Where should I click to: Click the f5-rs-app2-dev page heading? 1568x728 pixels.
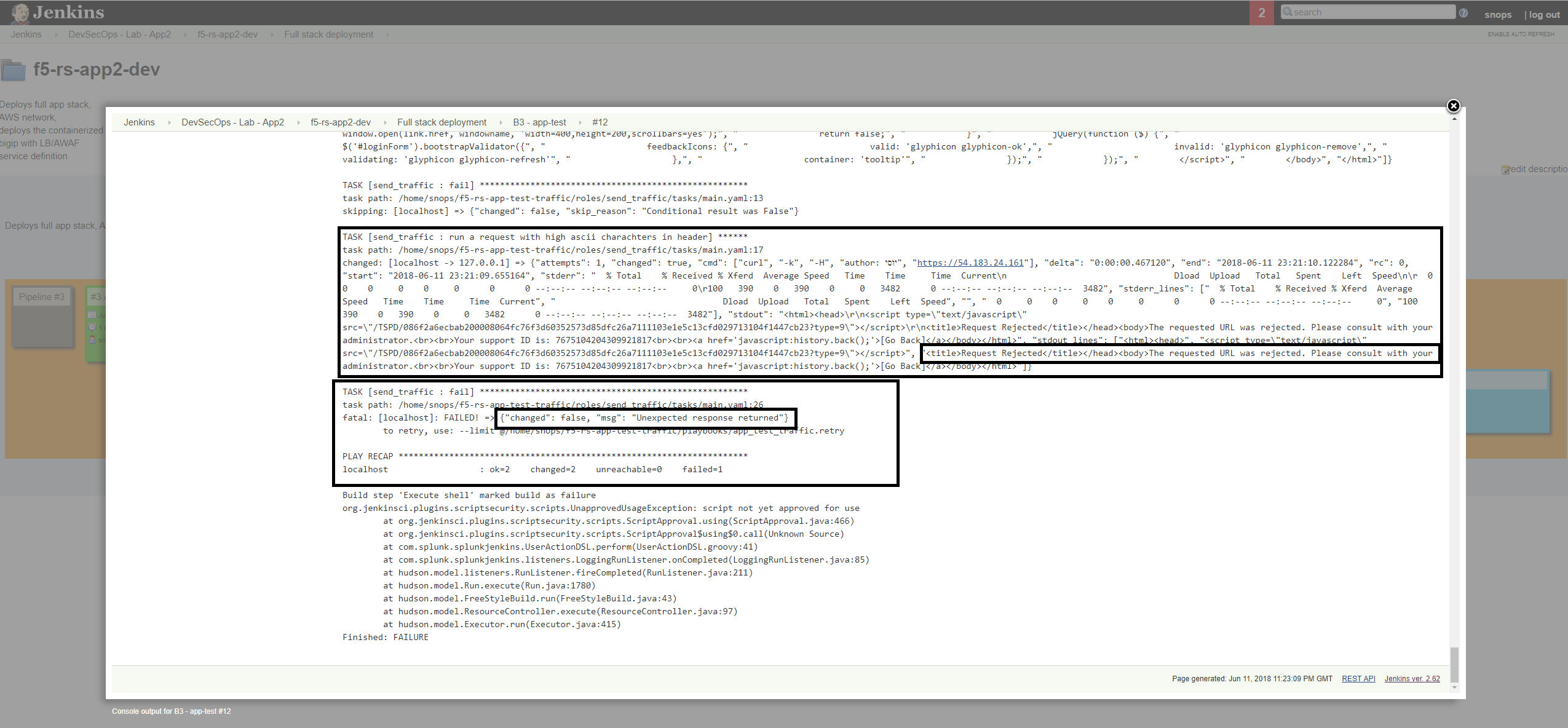[97, 69]
